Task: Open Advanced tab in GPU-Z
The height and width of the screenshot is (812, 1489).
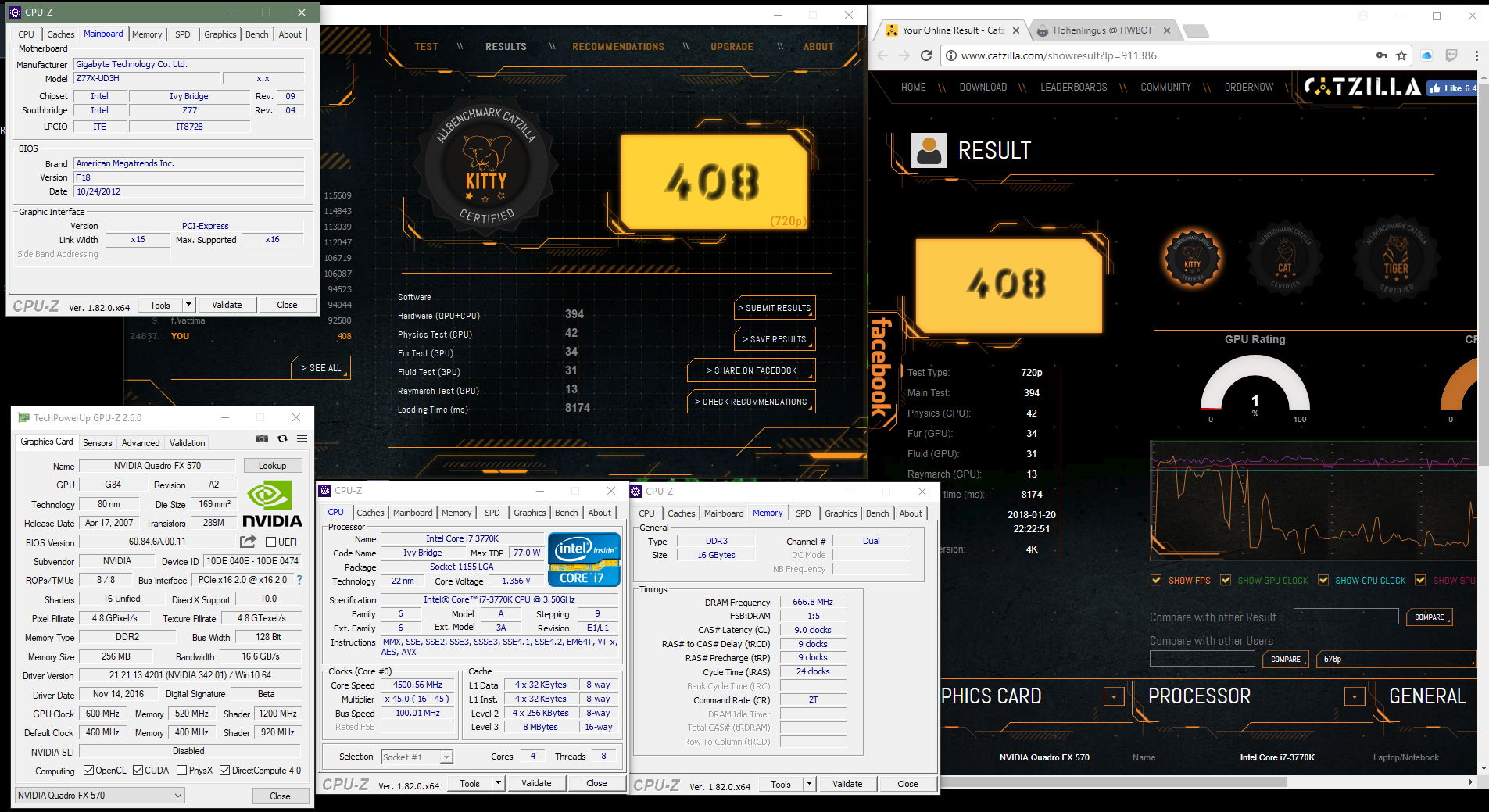Action: [x=141, y=443]
